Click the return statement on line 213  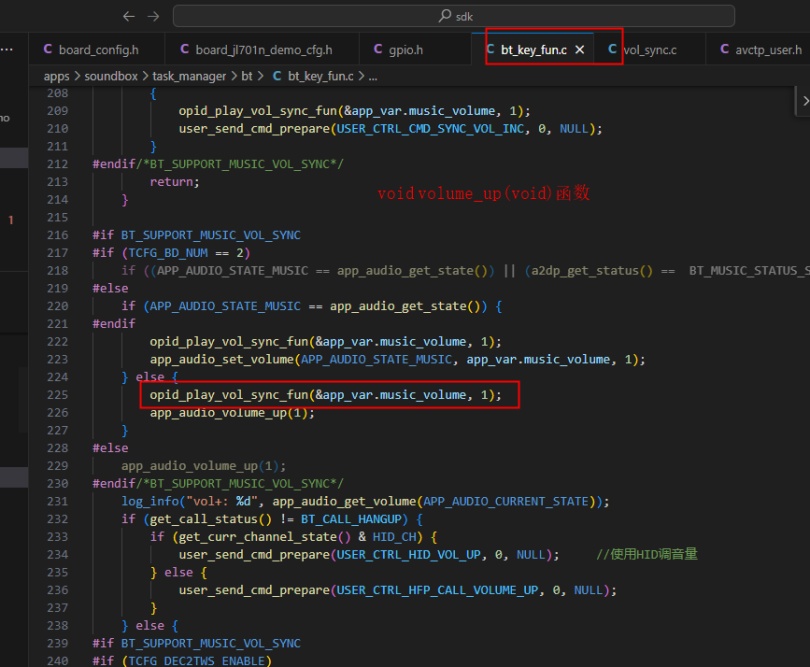click(174, 182)
